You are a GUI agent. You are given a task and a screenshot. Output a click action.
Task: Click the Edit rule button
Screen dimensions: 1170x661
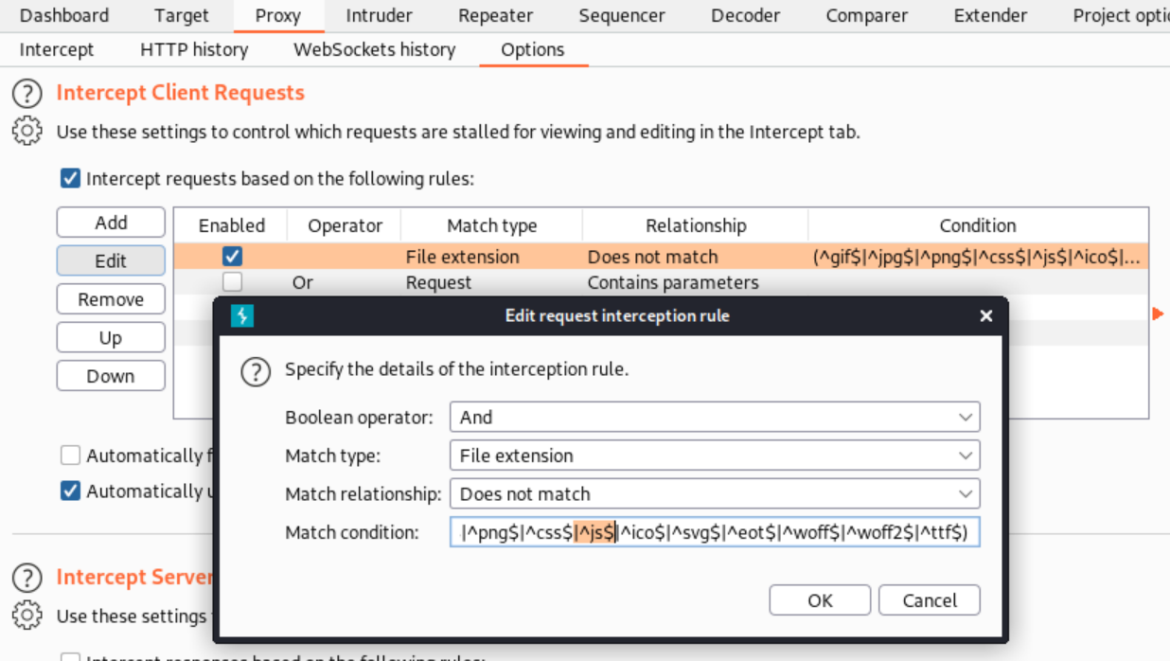point(110,260)
